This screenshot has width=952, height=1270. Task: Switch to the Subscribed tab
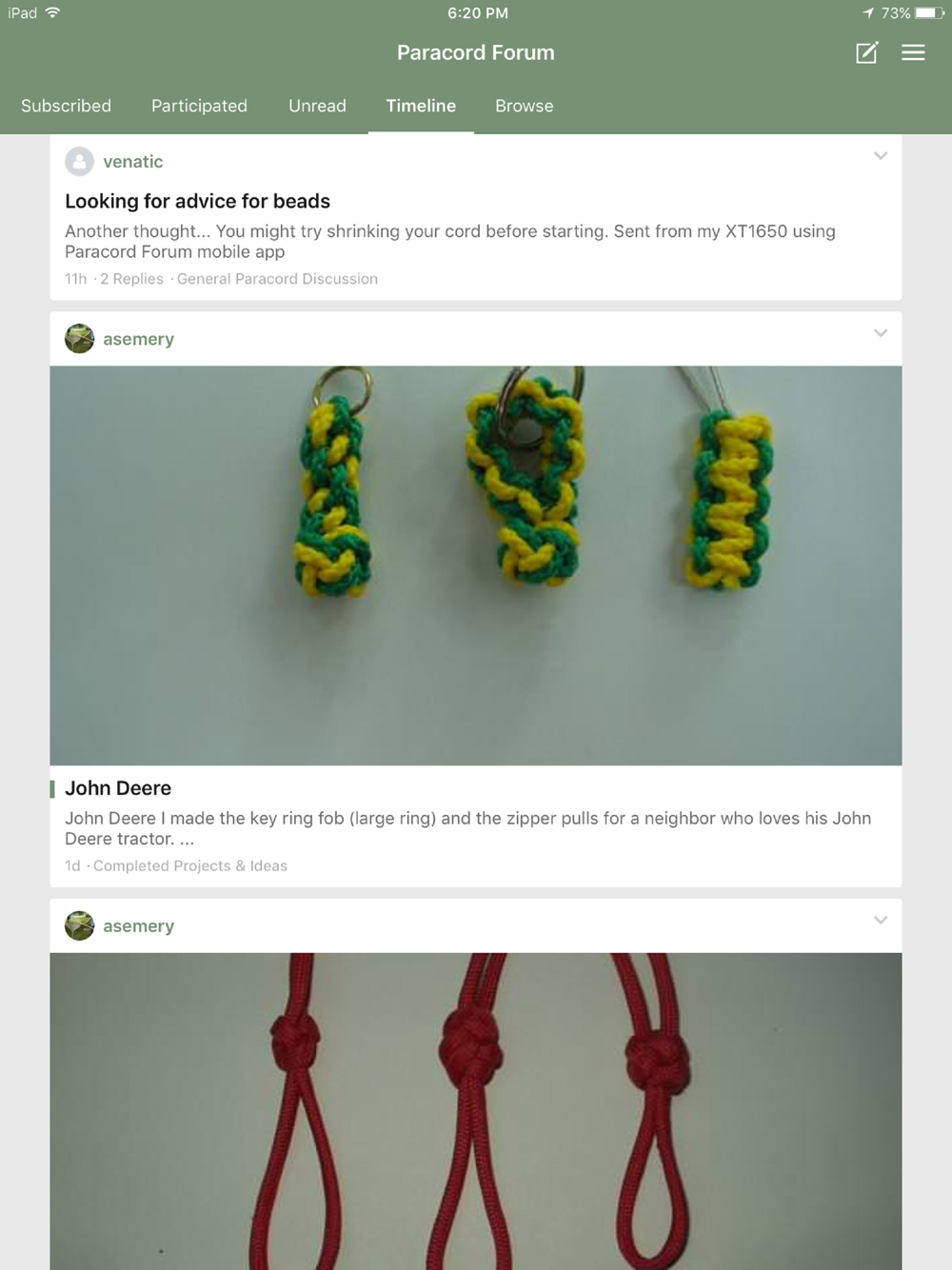(66, 106)
